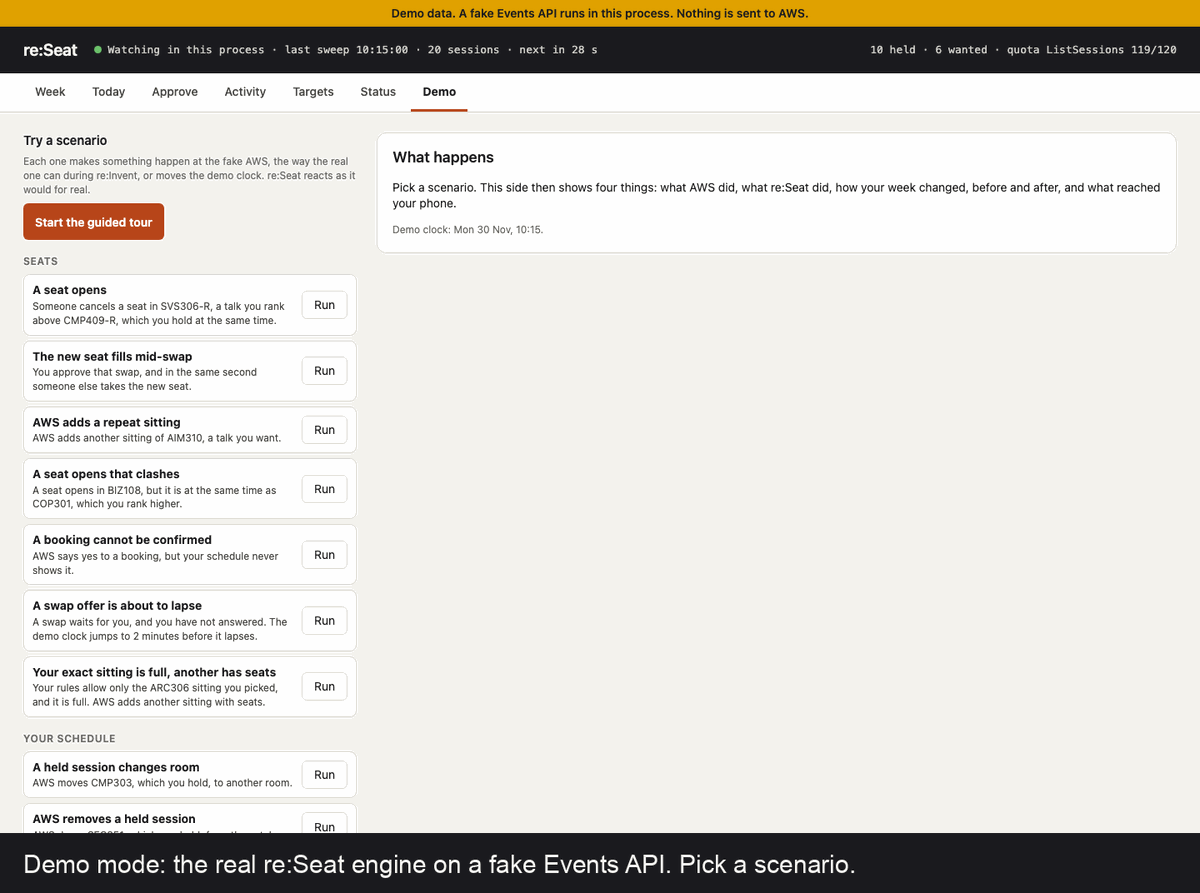Click 'A seat opens that clashes' title

coord(106,474)
